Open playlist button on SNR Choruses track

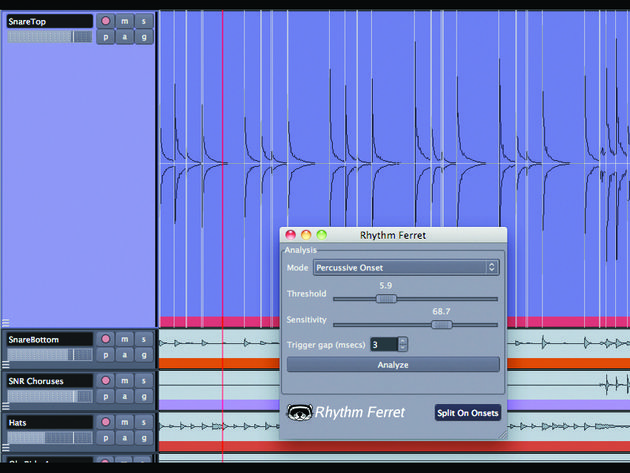pos(106,397)
